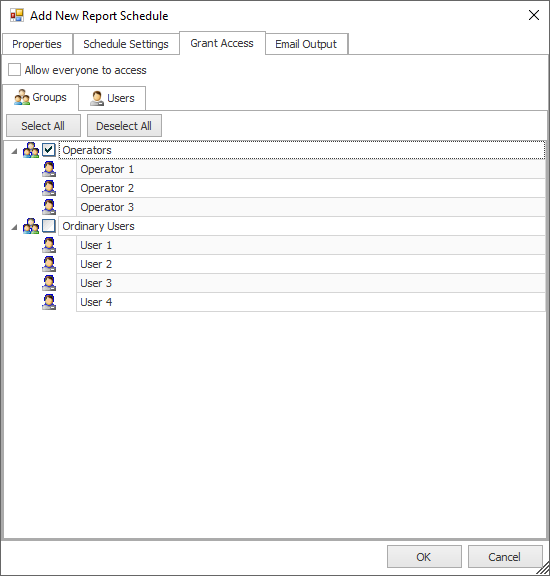Click the user icon beside Operator 1
Viewport: 550px width, 576px height.
point(49,169)
